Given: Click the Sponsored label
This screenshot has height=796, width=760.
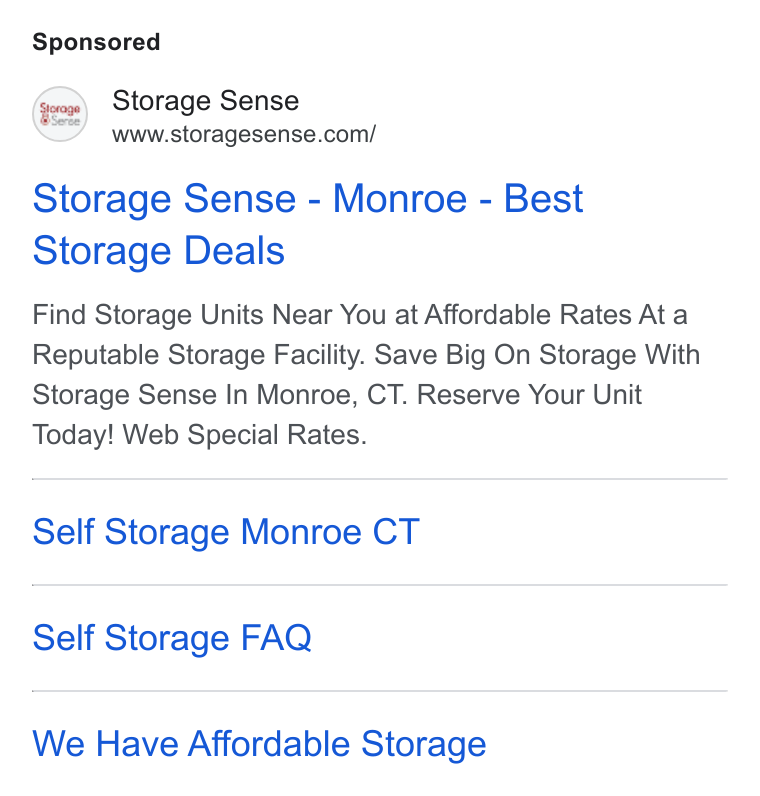Looking at the screenshot, I should (96, 42).
